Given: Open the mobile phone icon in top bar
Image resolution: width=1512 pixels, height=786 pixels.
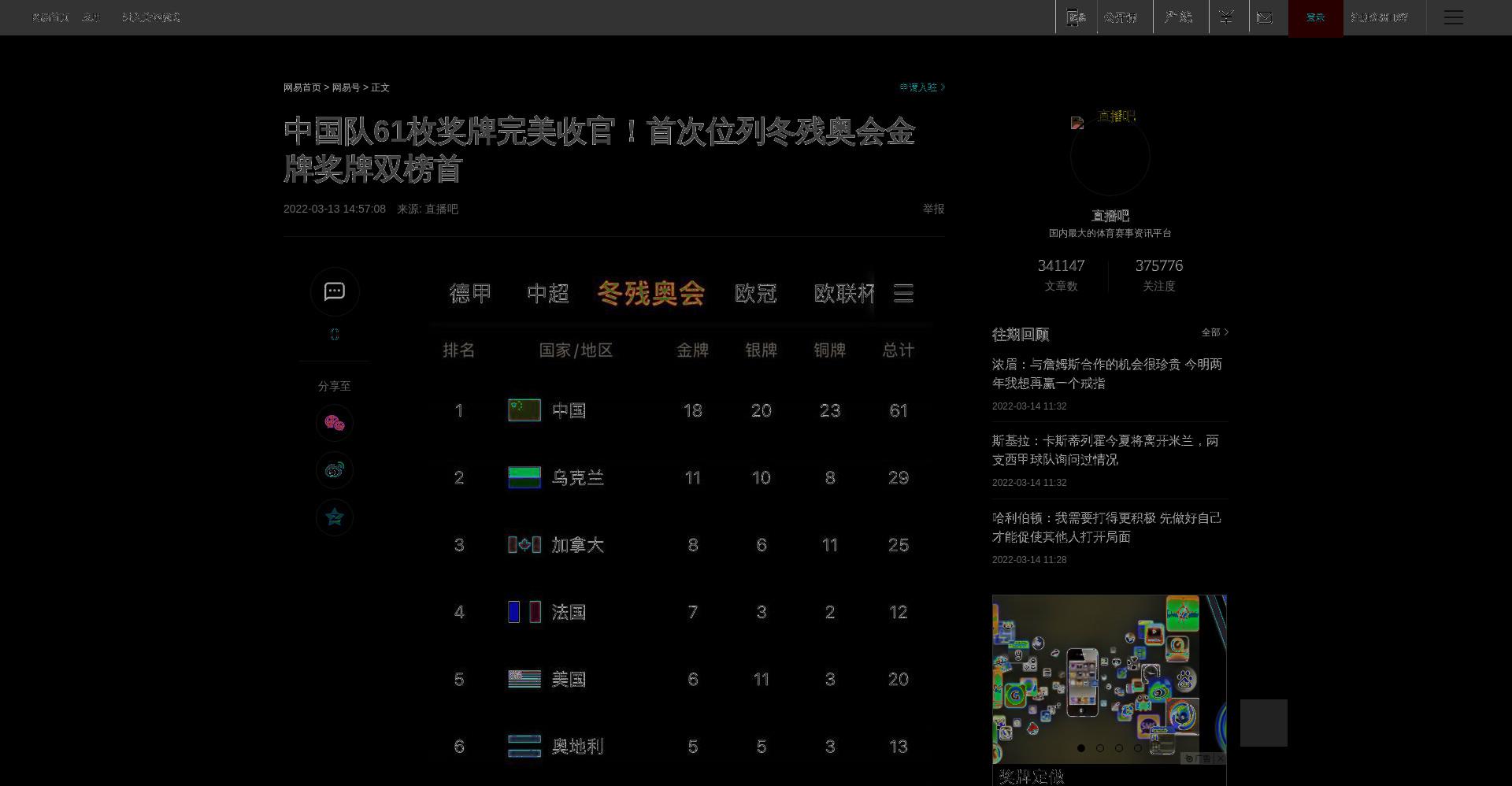Looking at the screenshot, I should pos(1076,17).
